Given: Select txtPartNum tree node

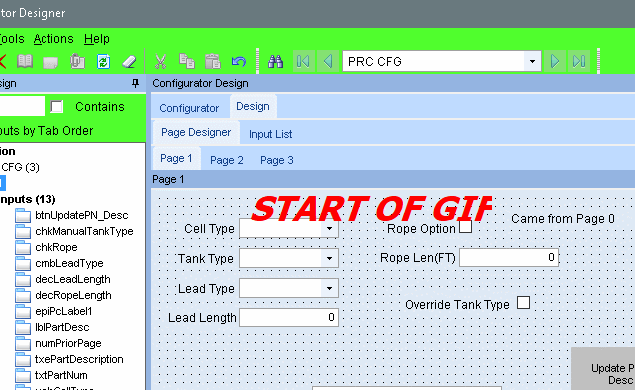Looking at the screenshot, I should [61, 375].
